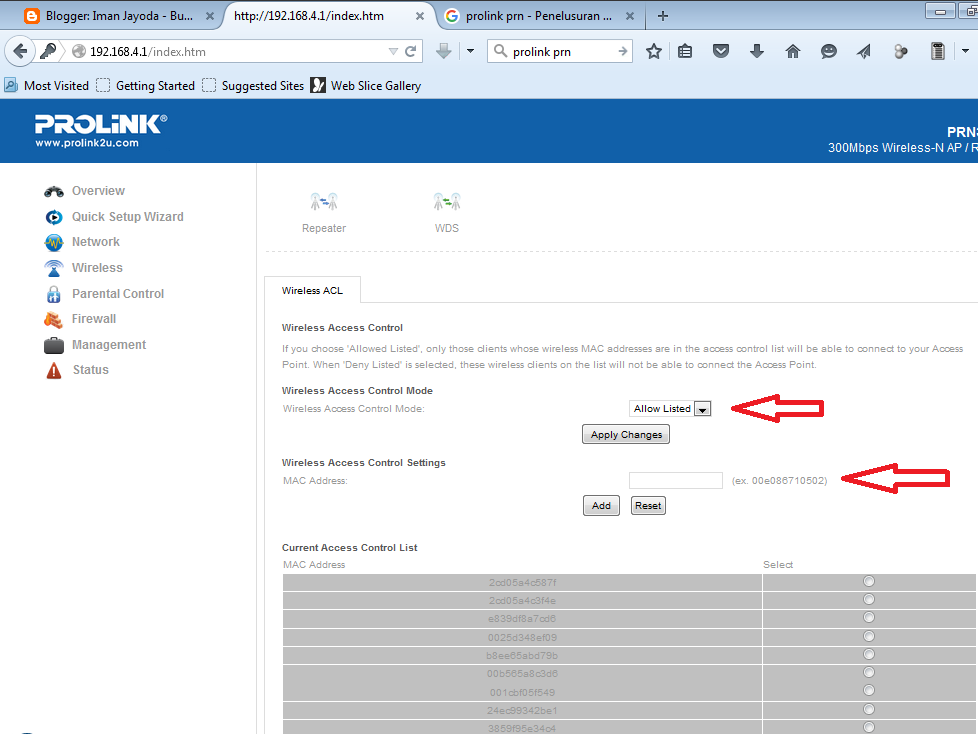Open the Most Visited bookmarks folder
The height and width of the screenshot is (734, 978).
point(47,85)
